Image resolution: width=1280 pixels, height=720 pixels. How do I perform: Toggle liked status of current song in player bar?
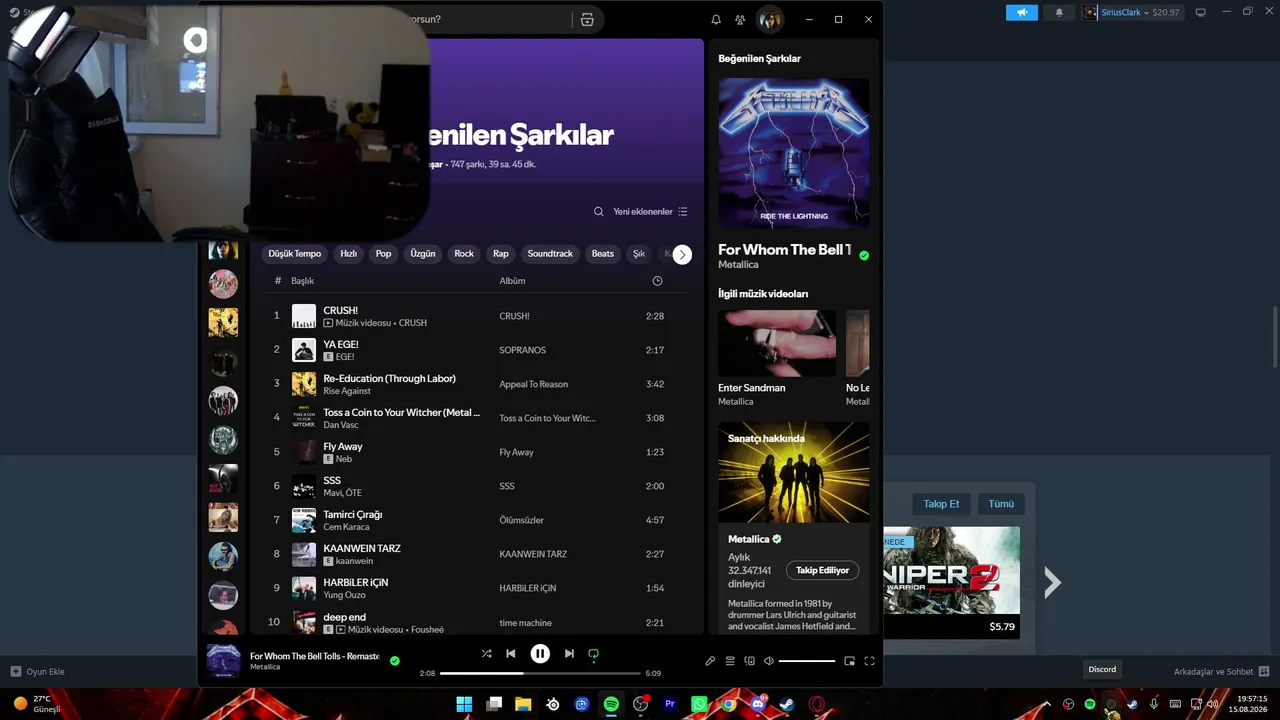395,661
